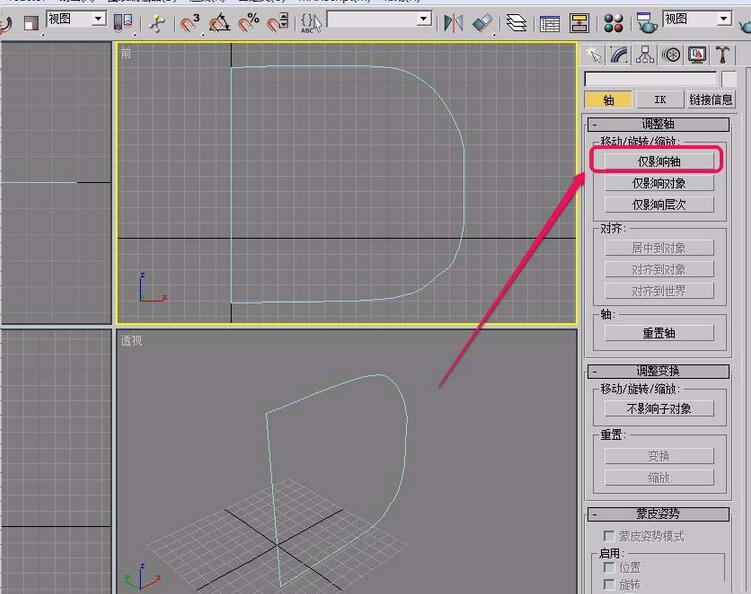Collapse the 调整轴 rollout
The image size is (751, 594).
pos(659,125)
